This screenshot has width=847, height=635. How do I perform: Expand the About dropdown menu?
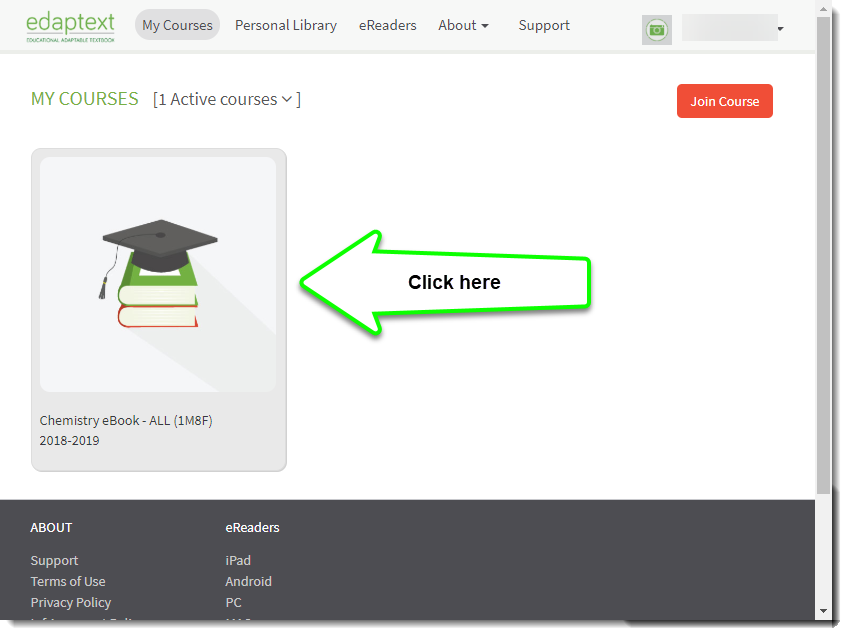point(463,25)
